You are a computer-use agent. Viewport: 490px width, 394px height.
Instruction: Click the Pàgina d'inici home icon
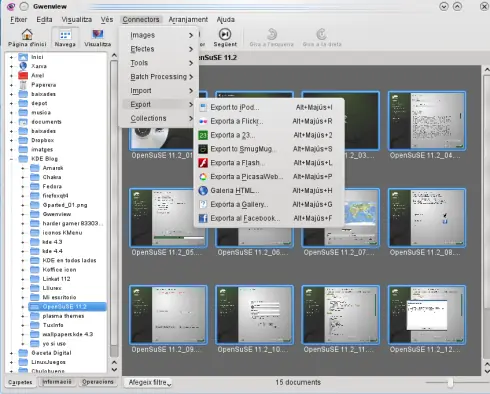(x=27, y=34)
